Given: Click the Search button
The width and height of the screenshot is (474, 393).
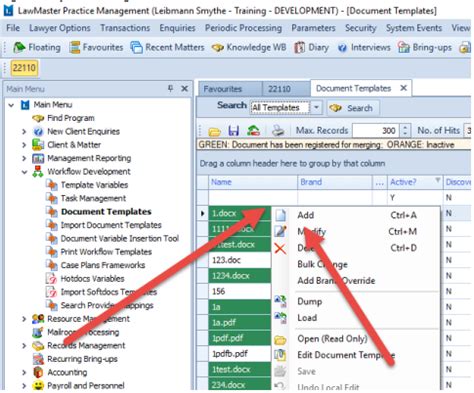Looking at the screenshot, I should [x=353, y=108].
